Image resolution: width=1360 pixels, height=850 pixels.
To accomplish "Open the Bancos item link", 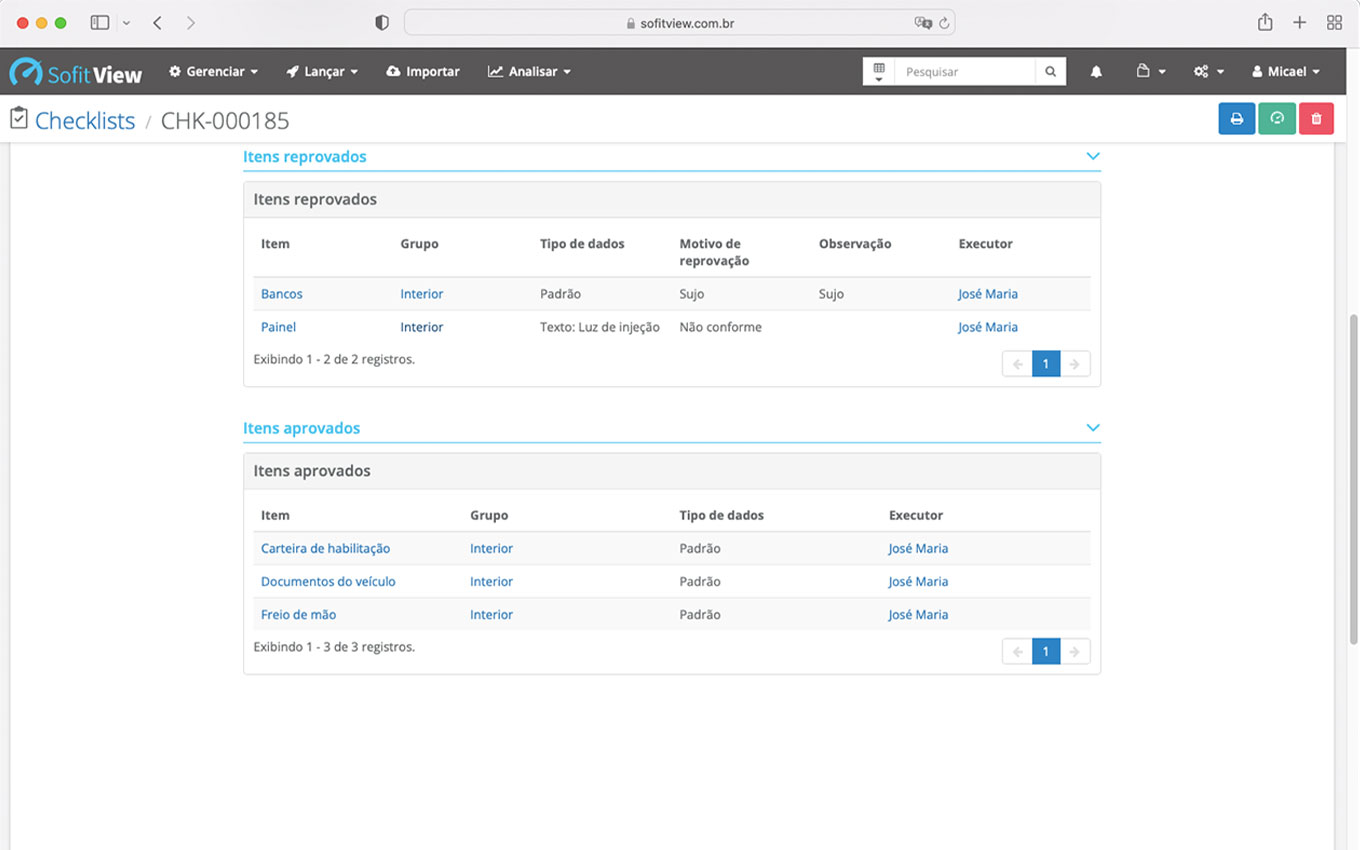I will [281, 294].
